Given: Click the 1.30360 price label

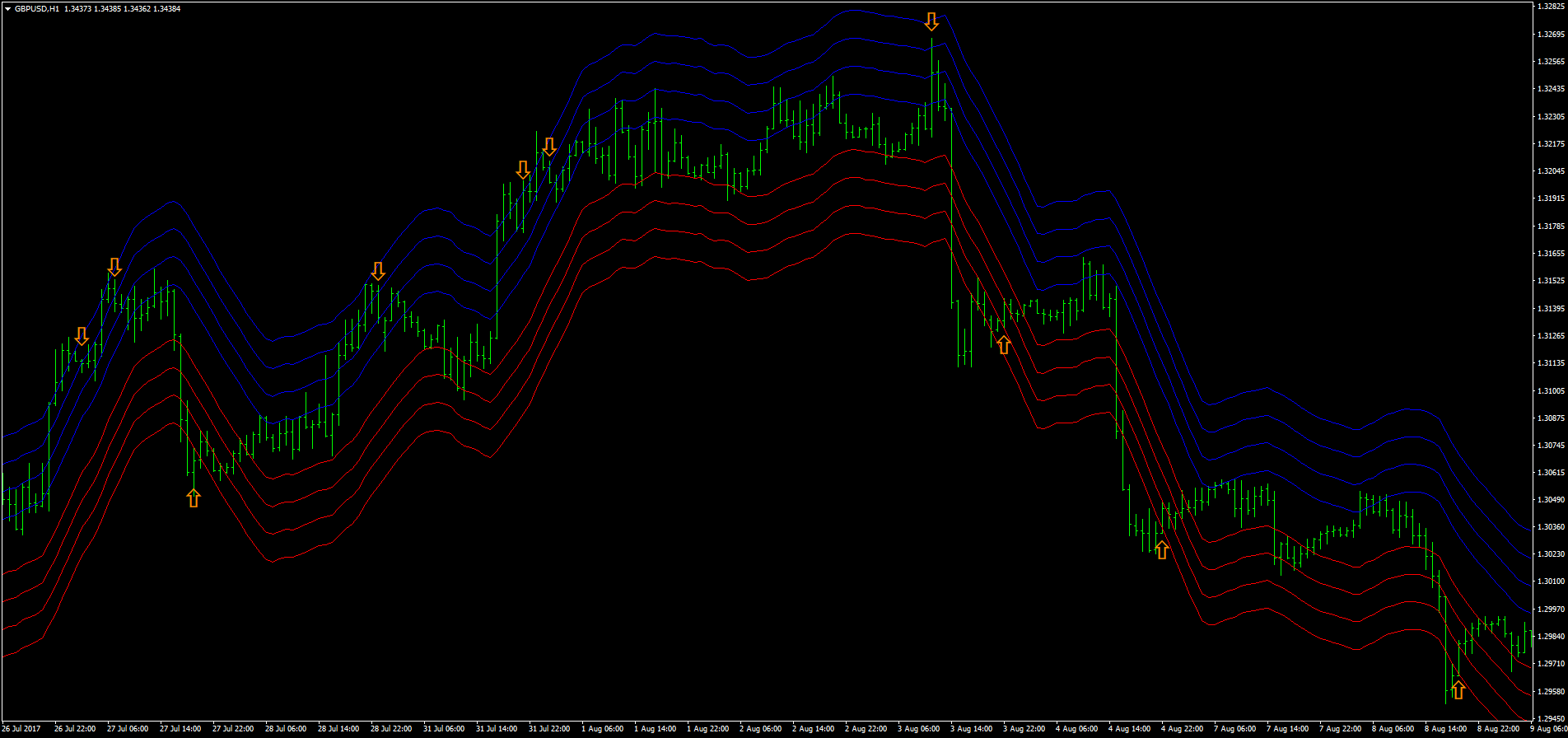Looking at the screenshot, I should click(x=1551, y=526).
